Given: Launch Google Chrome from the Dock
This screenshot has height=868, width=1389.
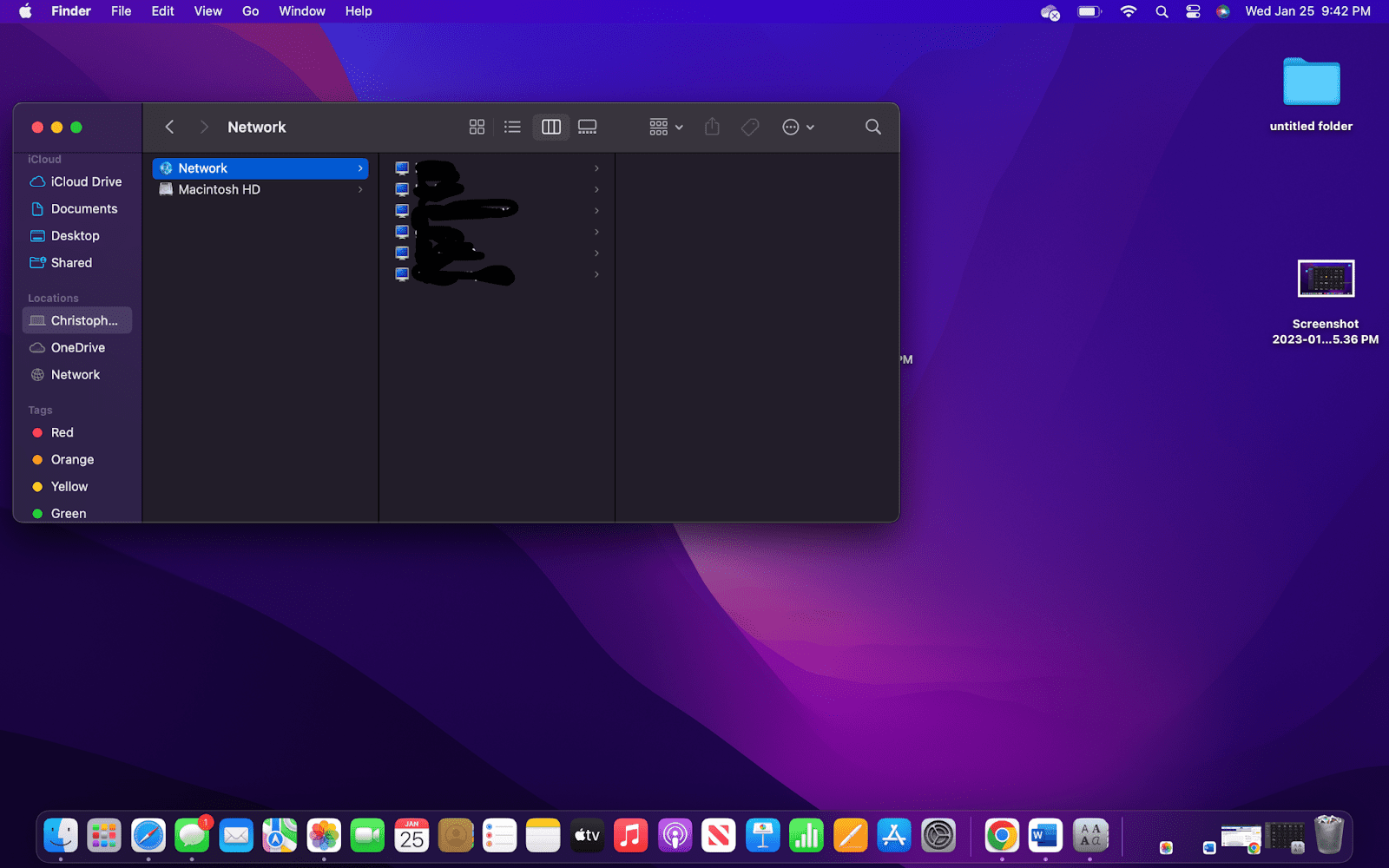Looking at the screenshot, I should click(x=1002, y=836).
